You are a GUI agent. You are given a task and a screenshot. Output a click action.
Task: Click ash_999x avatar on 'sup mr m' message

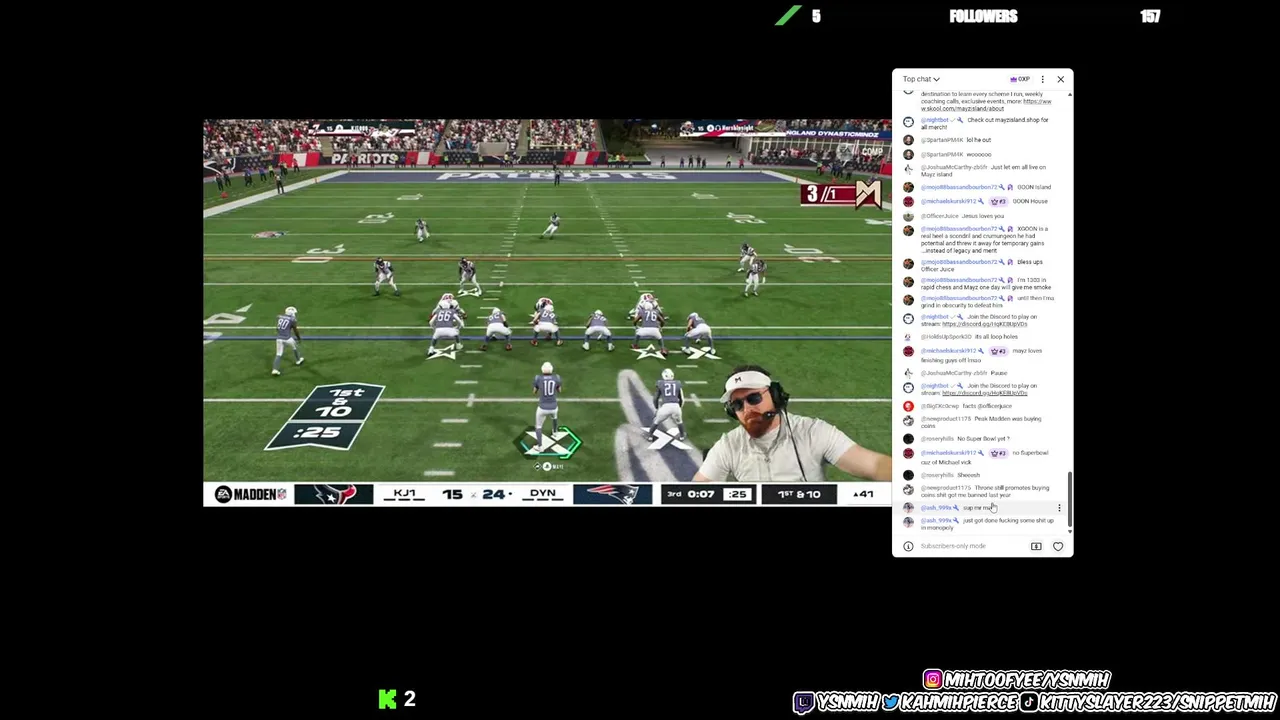tap(908, 508)
